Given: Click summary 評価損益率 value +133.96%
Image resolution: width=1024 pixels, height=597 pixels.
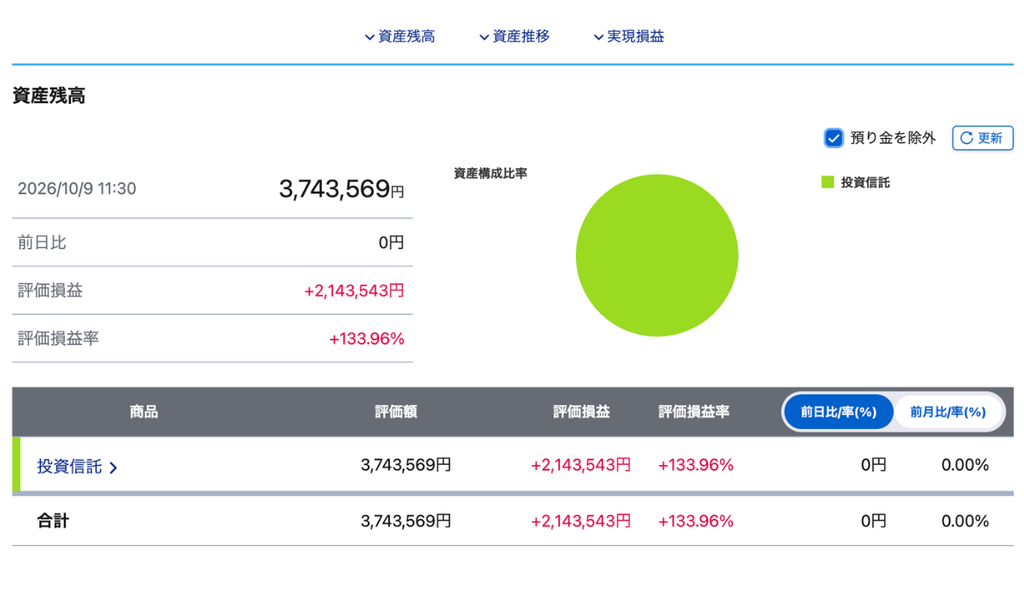Looking at the screenshot, I should [x=366, y=339].
